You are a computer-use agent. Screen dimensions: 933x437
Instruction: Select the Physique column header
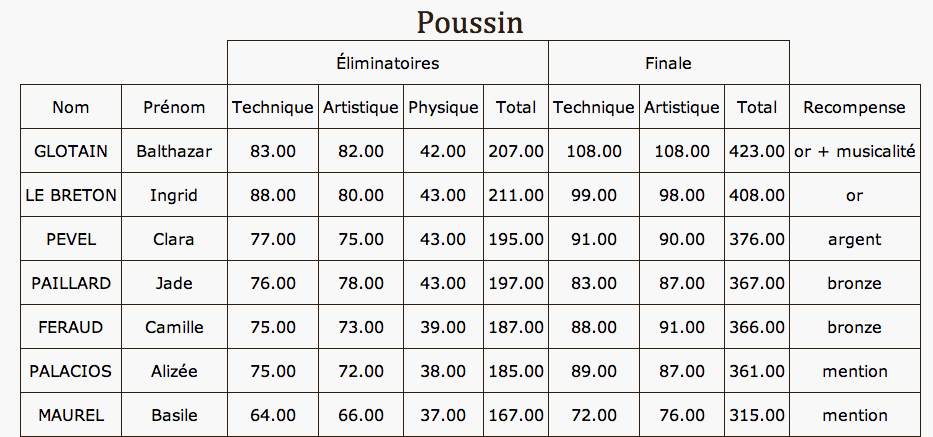pos(443,107)
